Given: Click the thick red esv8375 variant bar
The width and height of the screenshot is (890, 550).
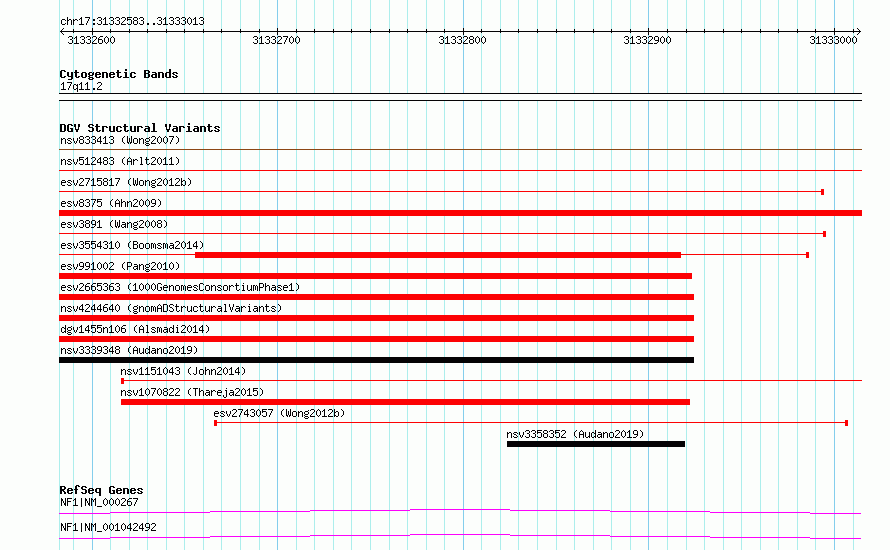Looking at the screenshot, I should click(x=460, y=213).
